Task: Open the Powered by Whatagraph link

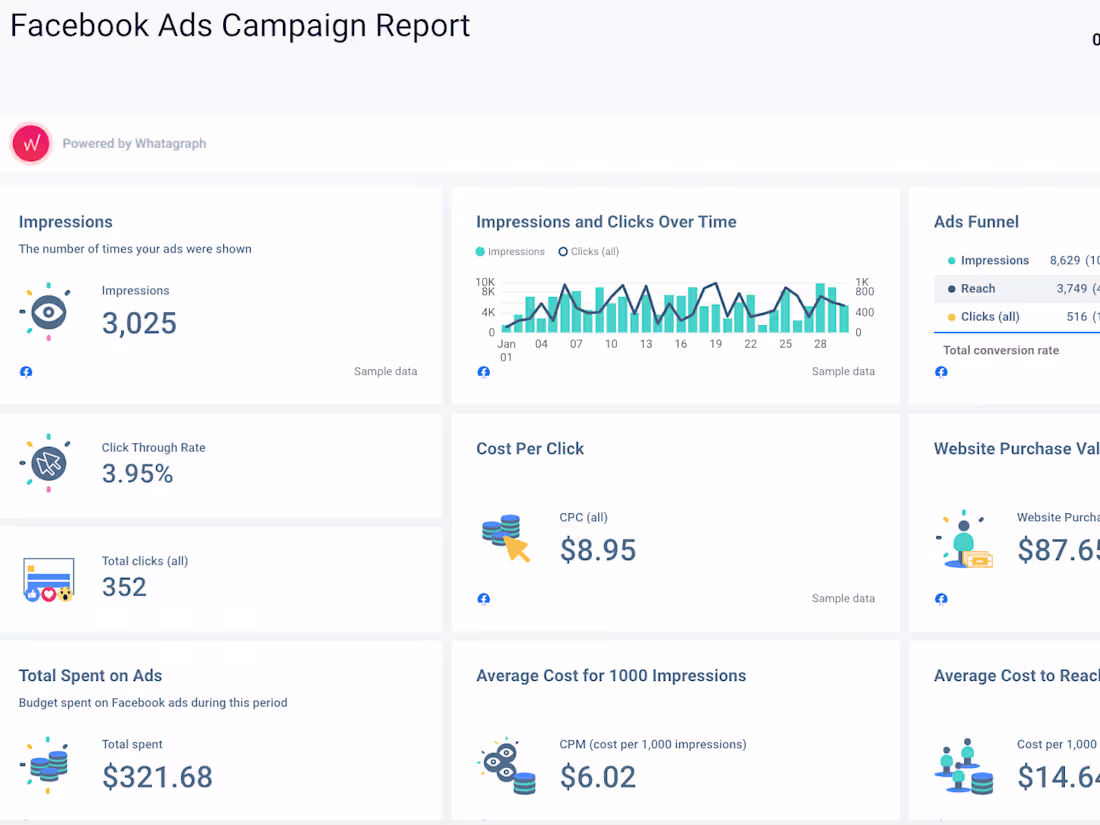Action: point(134,143)
